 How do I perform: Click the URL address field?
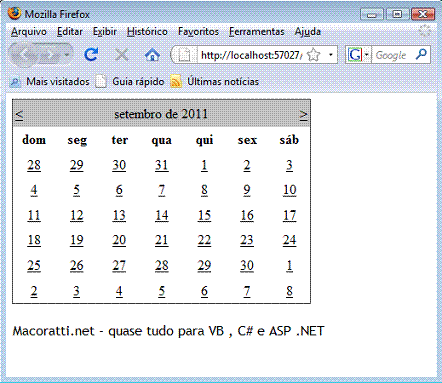tap(251, 55)
